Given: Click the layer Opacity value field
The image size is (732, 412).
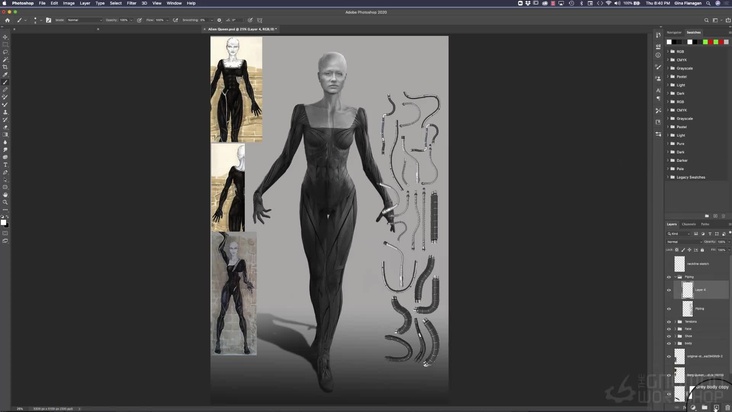Looking at the screenshot, I should coord(722,242).
